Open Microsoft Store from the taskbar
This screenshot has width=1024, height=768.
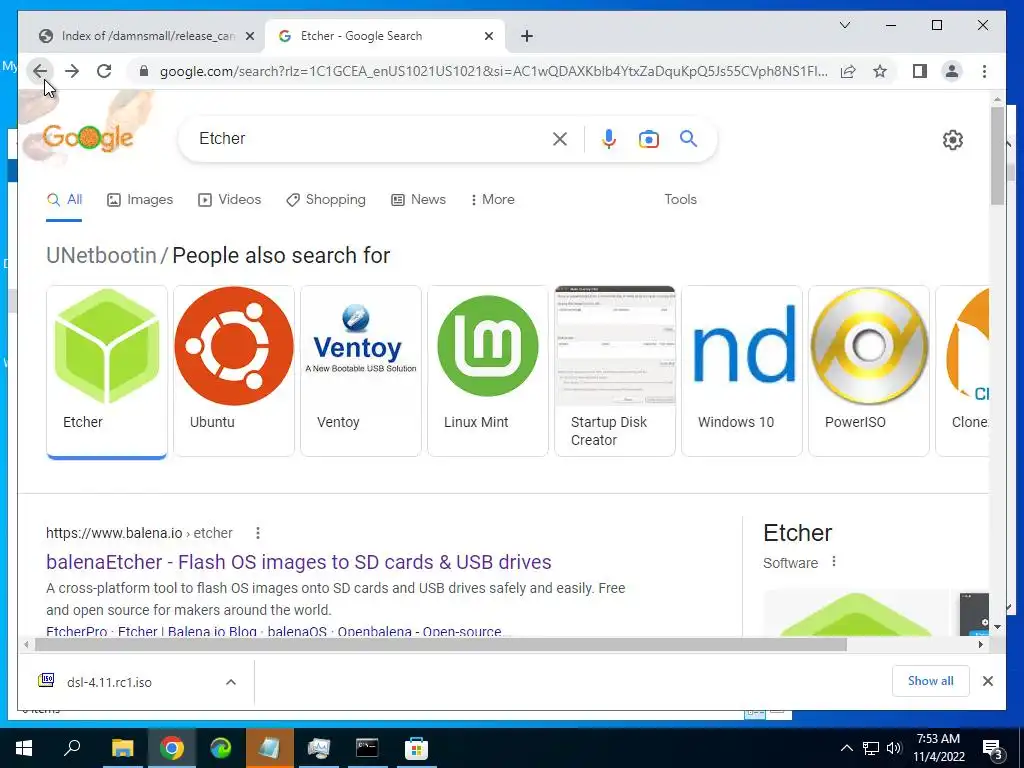pyautogui.click(x=416, y=748)
